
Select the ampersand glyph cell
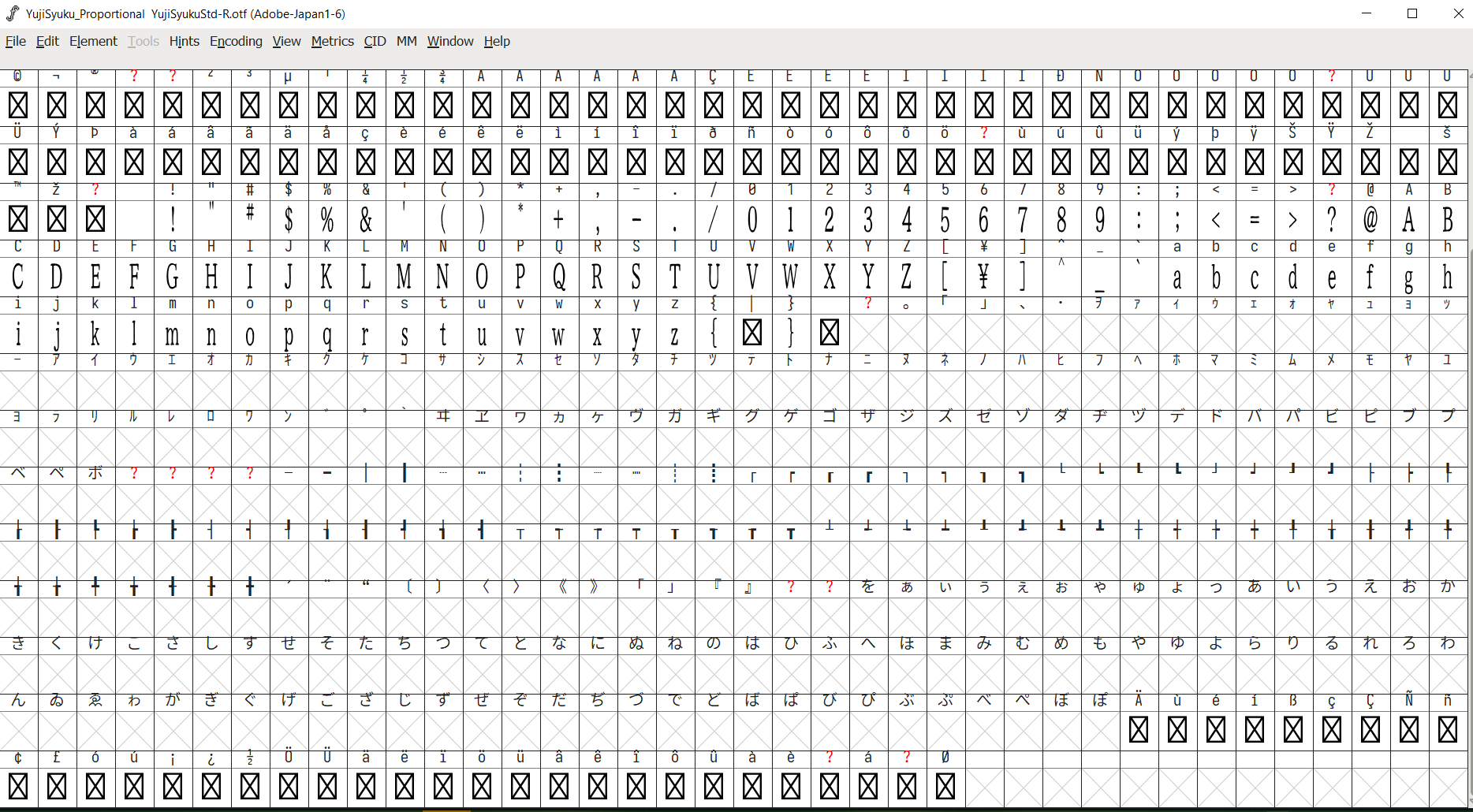(366, 221)
